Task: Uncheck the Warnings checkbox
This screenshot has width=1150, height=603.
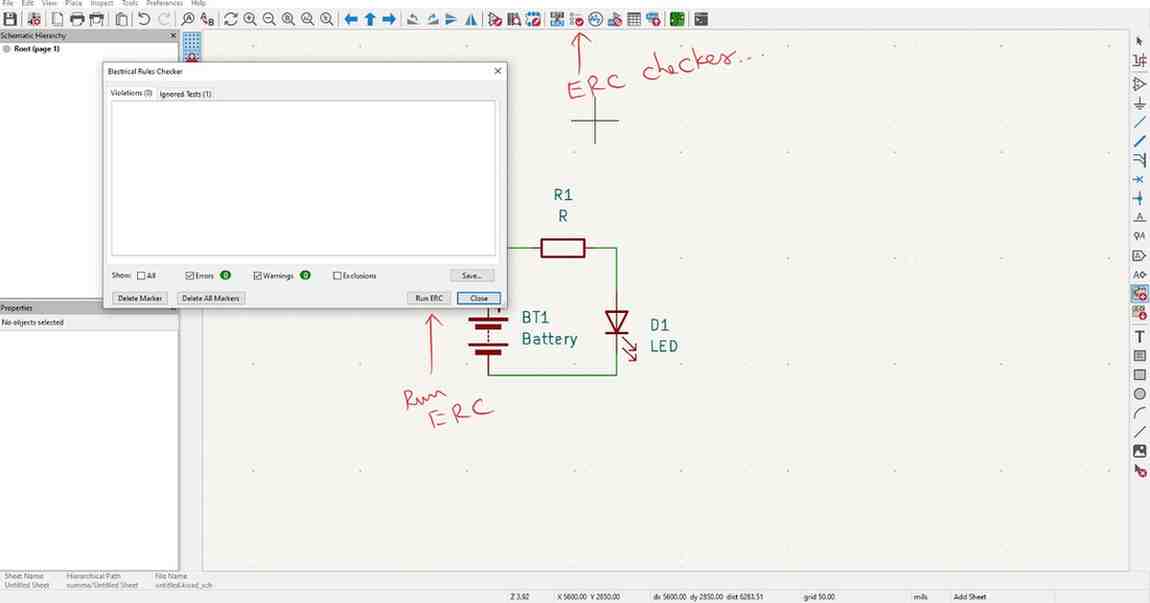Action: 257,276
